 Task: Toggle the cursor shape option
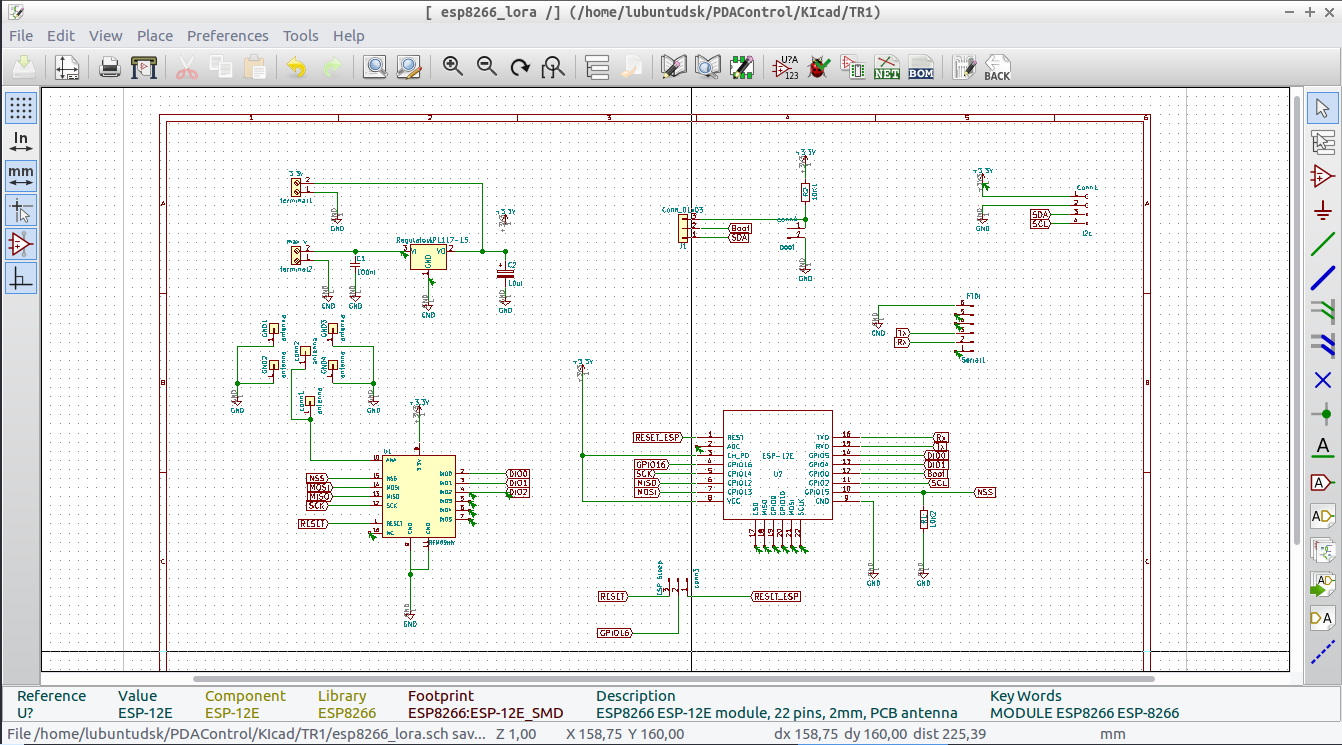click(x=21, y=210)
